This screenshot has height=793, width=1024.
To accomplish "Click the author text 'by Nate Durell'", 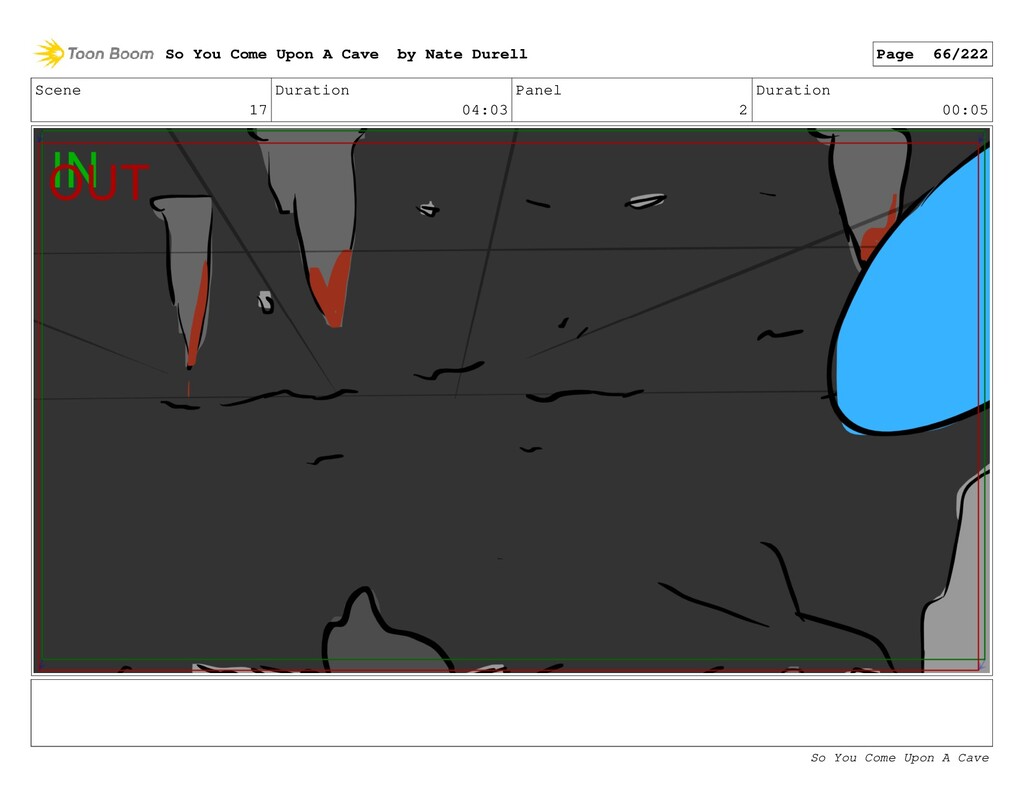I will click(462, 54).
